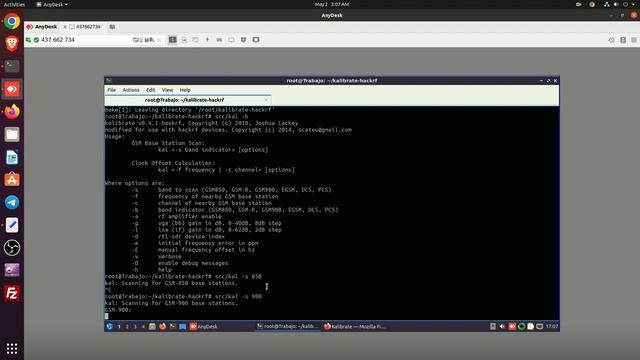Click the AnyDesk keyboard toolbar icon
The height and width of the screenshot is (360, 640).
219,40
